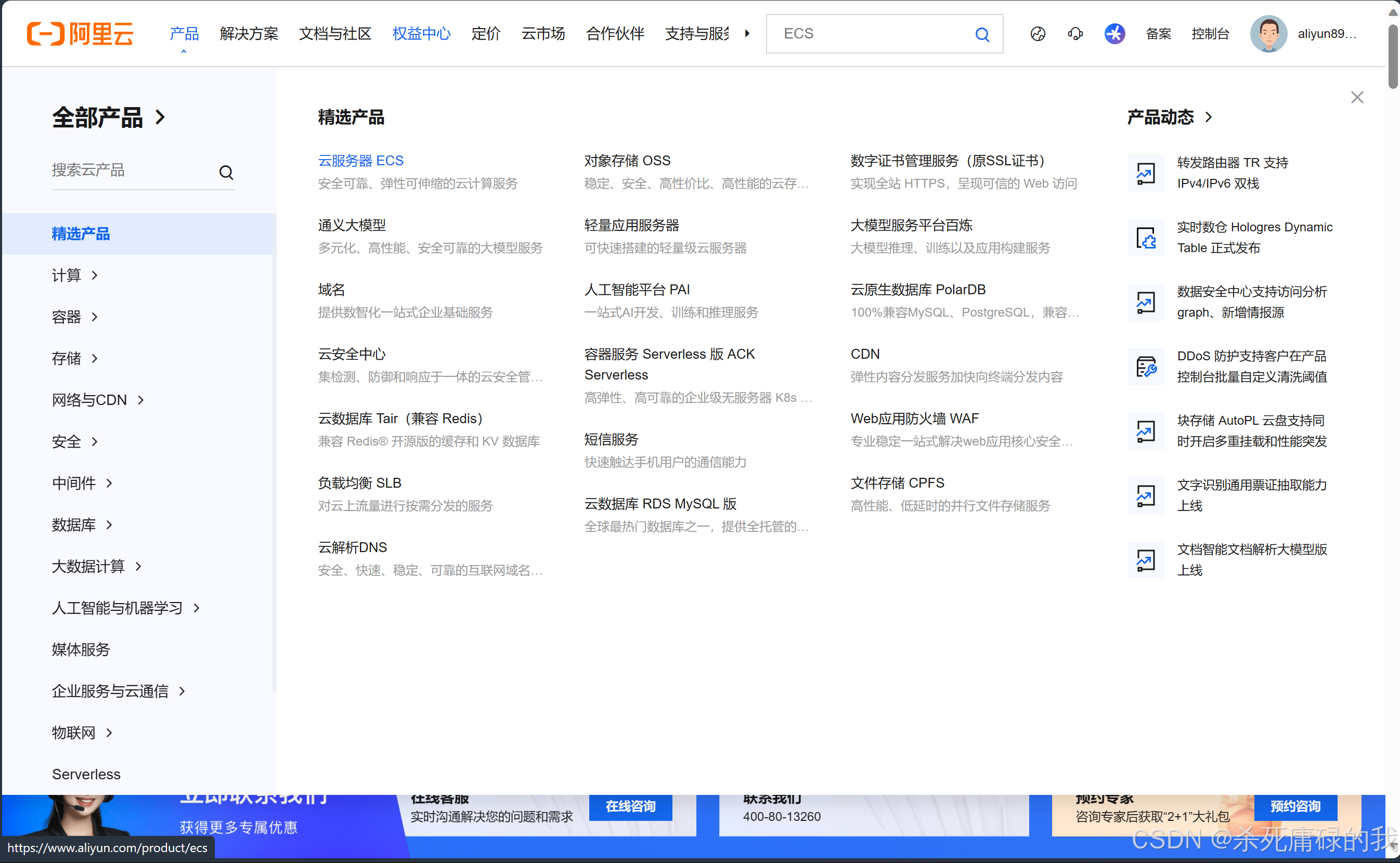Open the 文档与社区 menu
The image size is (1400, 863).
pos(335,34)
